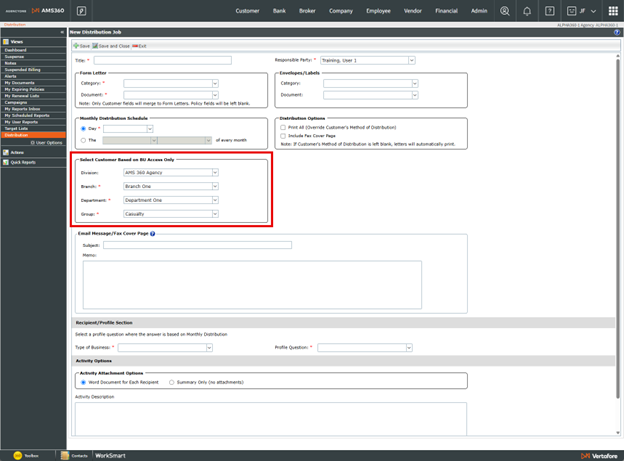Open the apps grid icon
Screen dimensions: 624x461
point(613,11)
